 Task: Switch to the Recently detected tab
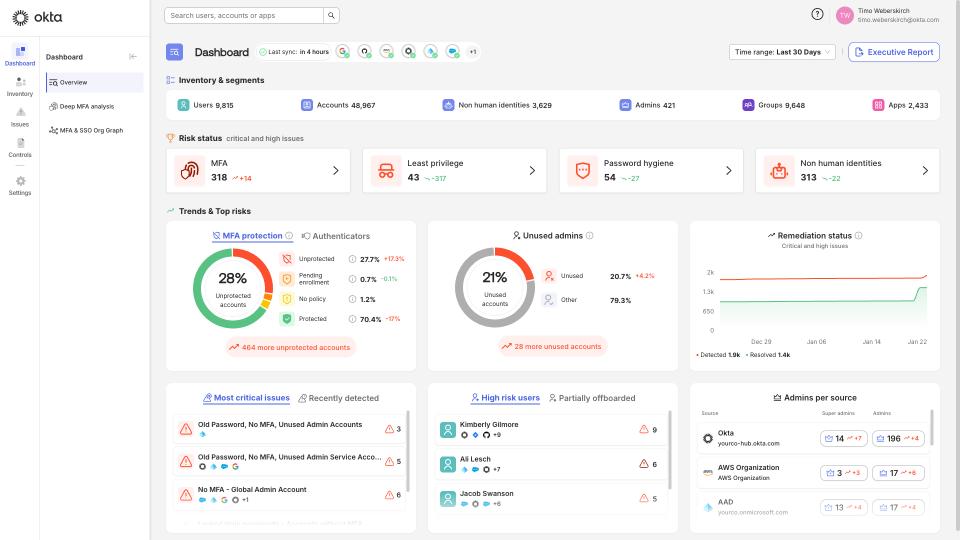point(339,398)
